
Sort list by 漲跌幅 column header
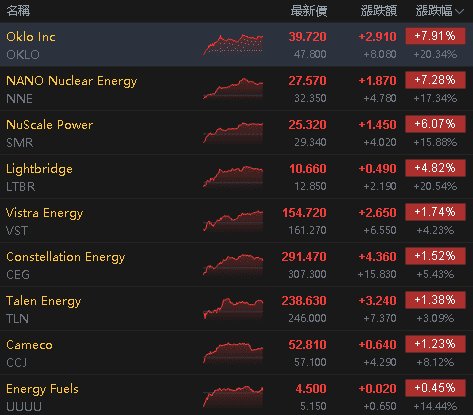click(434, 11)
